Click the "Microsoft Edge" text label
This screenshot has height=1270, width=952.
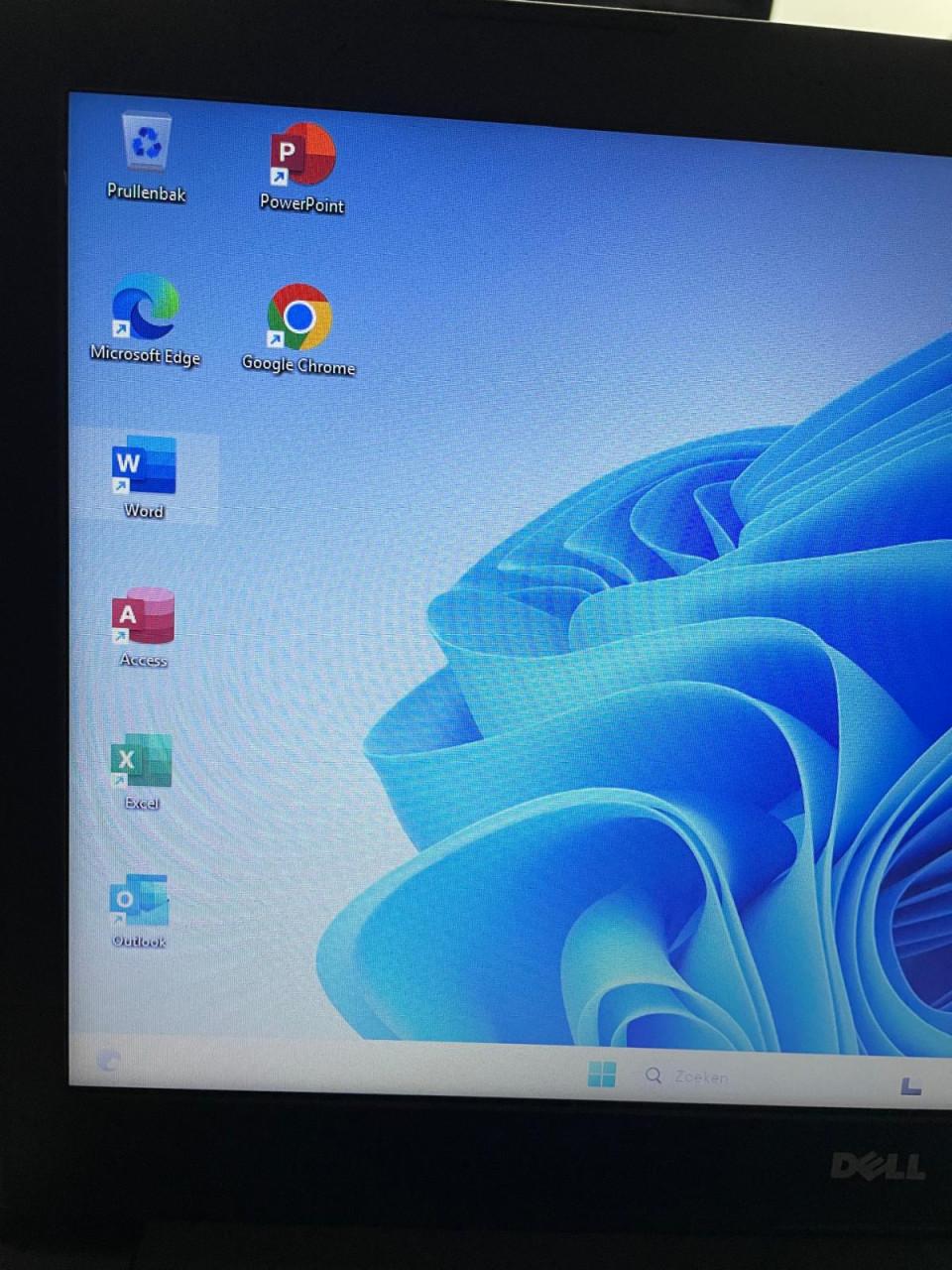point(145,355)
